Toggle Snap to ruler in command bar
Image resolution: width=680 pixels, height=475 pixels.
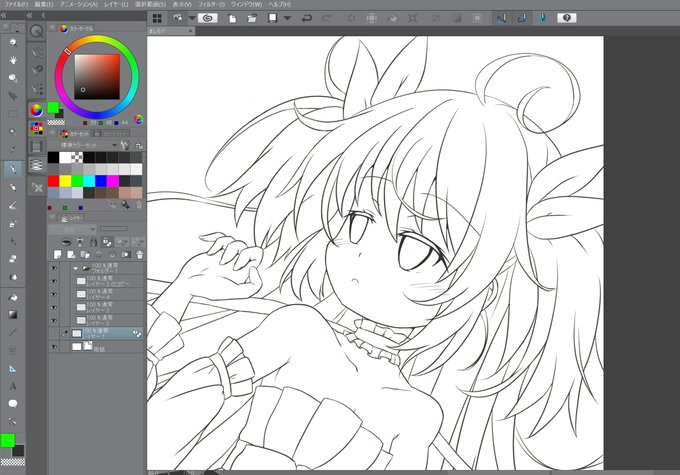click(x=501, y=18)
